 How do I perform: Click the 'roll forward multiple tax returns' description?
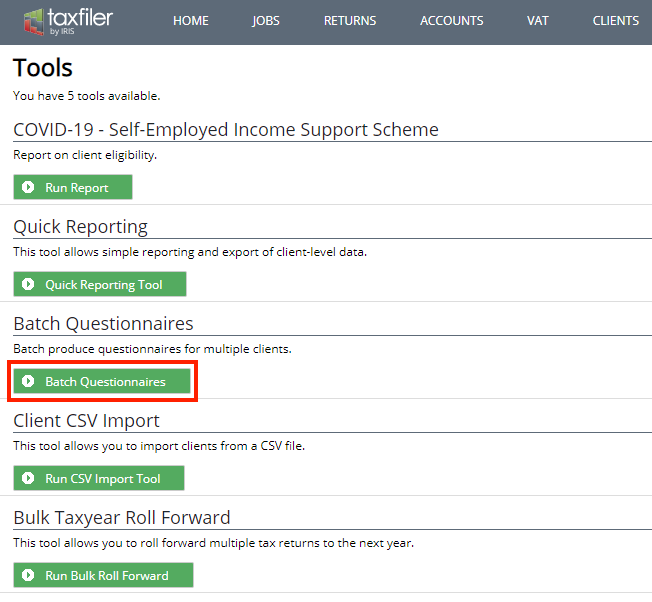click(x=213, y=543)
